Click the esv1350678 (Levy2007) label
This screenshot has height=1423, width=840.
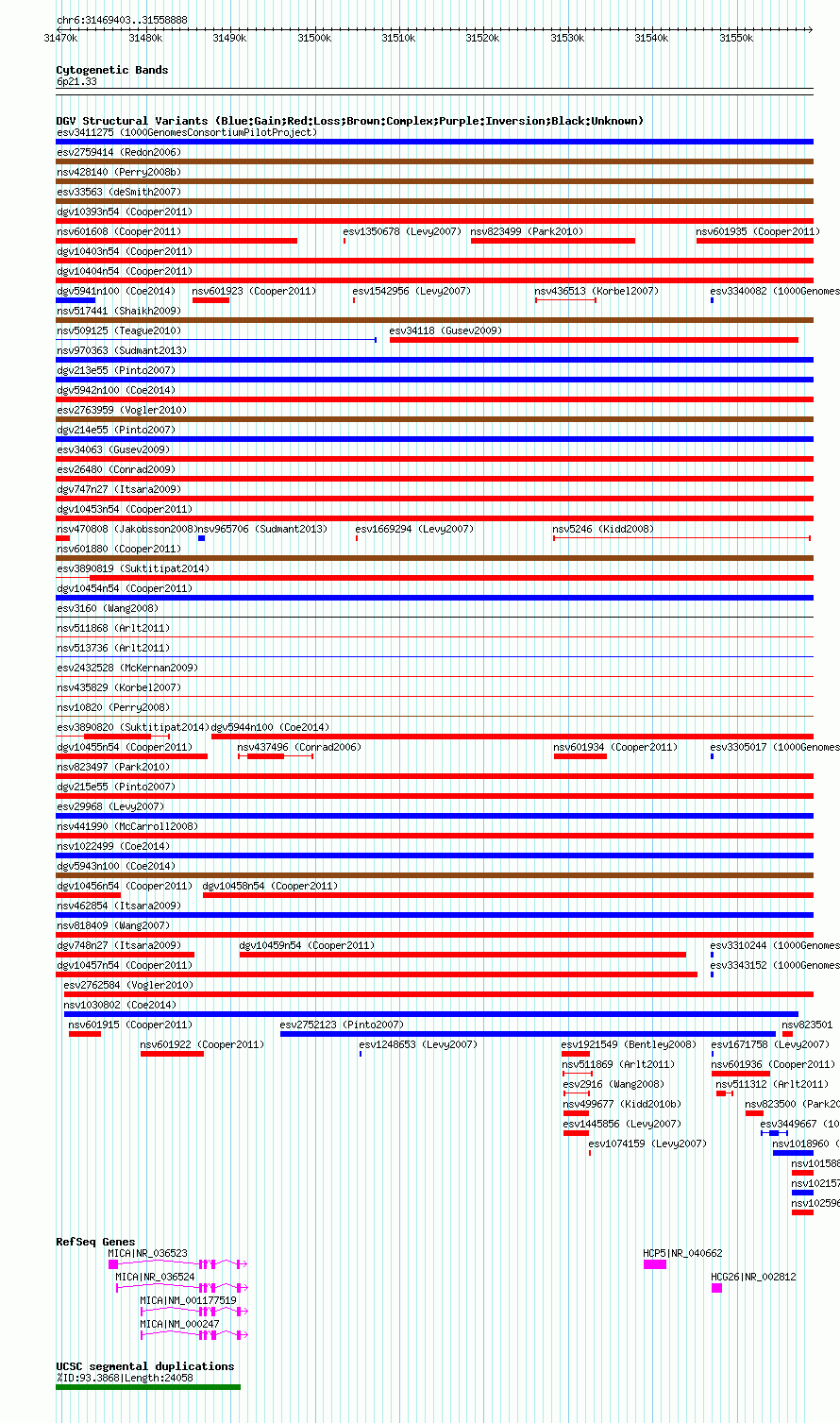(x=402, y=231)
